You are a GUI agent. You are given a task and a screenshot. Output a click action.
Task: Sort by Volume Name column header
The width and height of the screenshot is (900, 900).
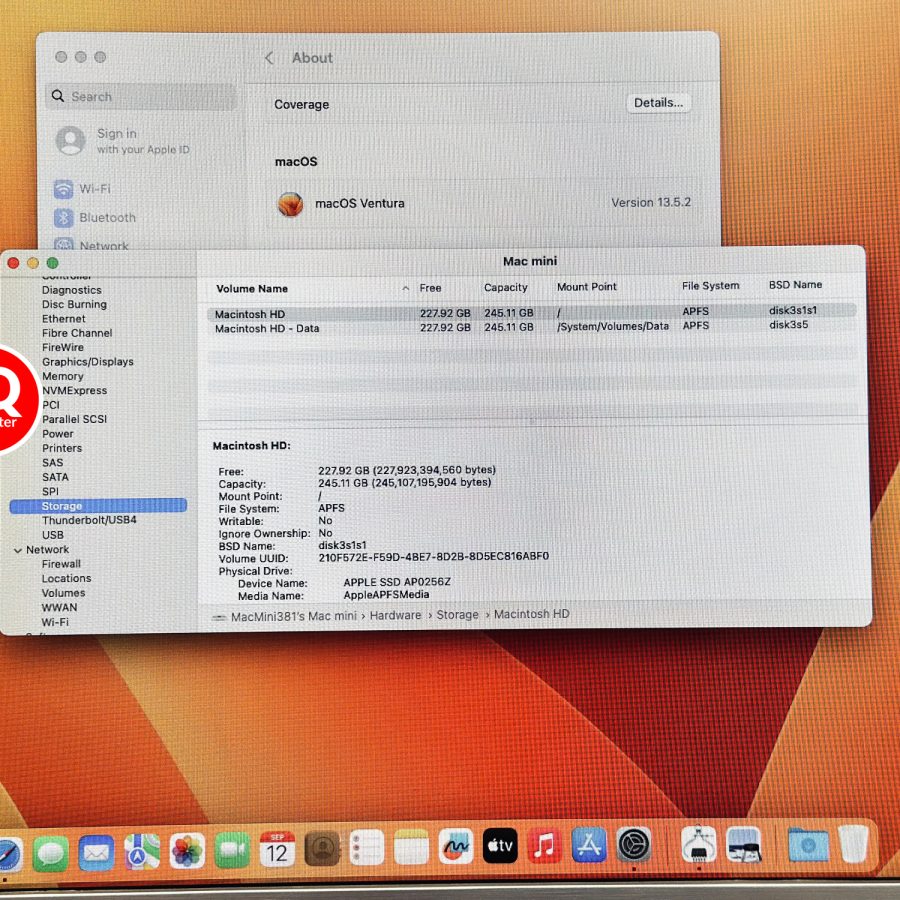252,289
